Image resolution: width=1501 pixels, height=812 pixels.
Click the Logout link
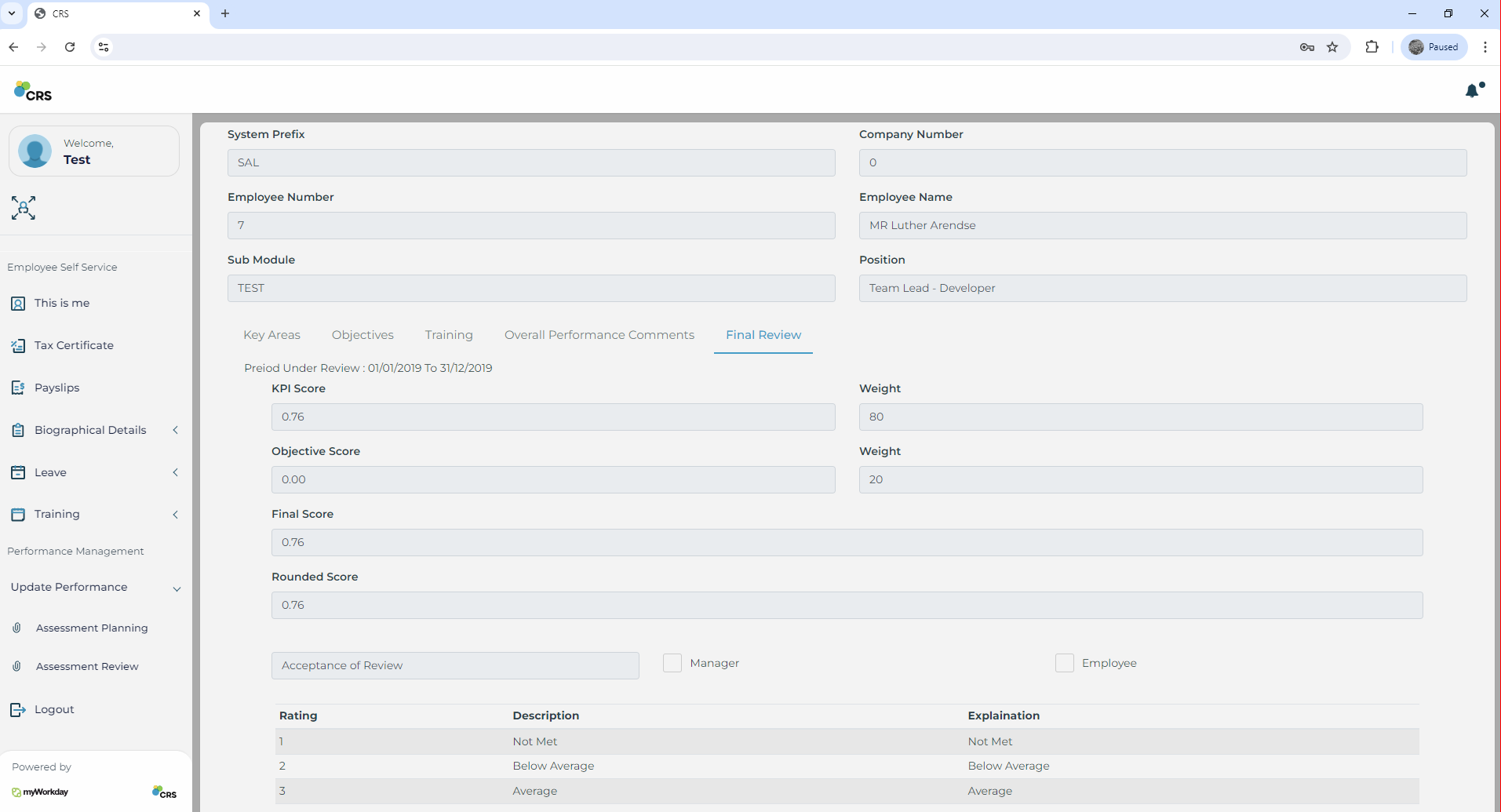tap(54, 709)
